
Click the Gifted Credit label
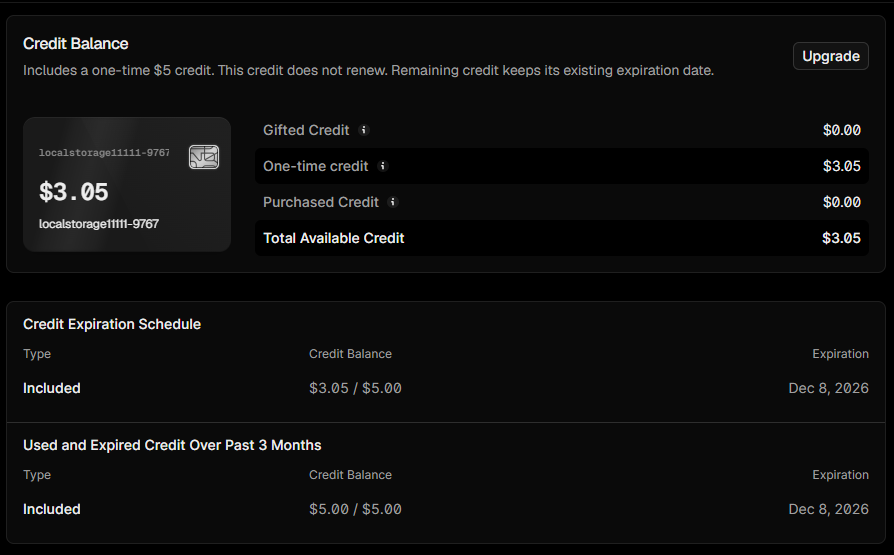click(x=306, y=130)
